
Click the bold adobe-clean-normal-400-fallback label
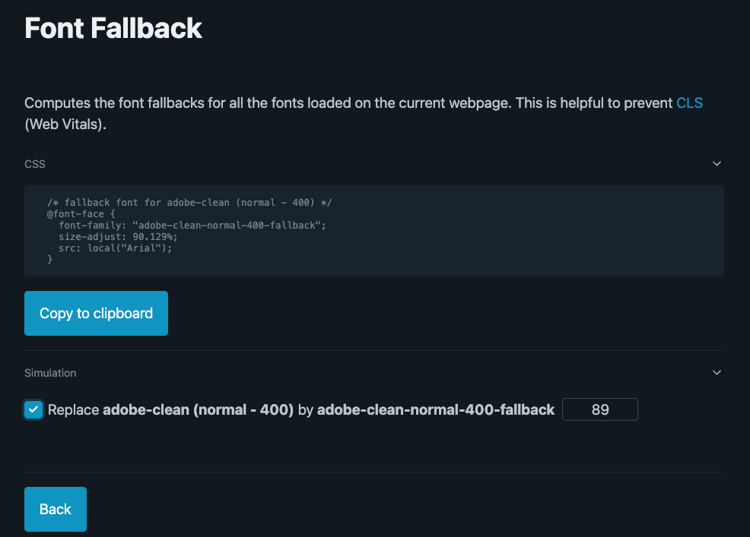pos(435,409)
